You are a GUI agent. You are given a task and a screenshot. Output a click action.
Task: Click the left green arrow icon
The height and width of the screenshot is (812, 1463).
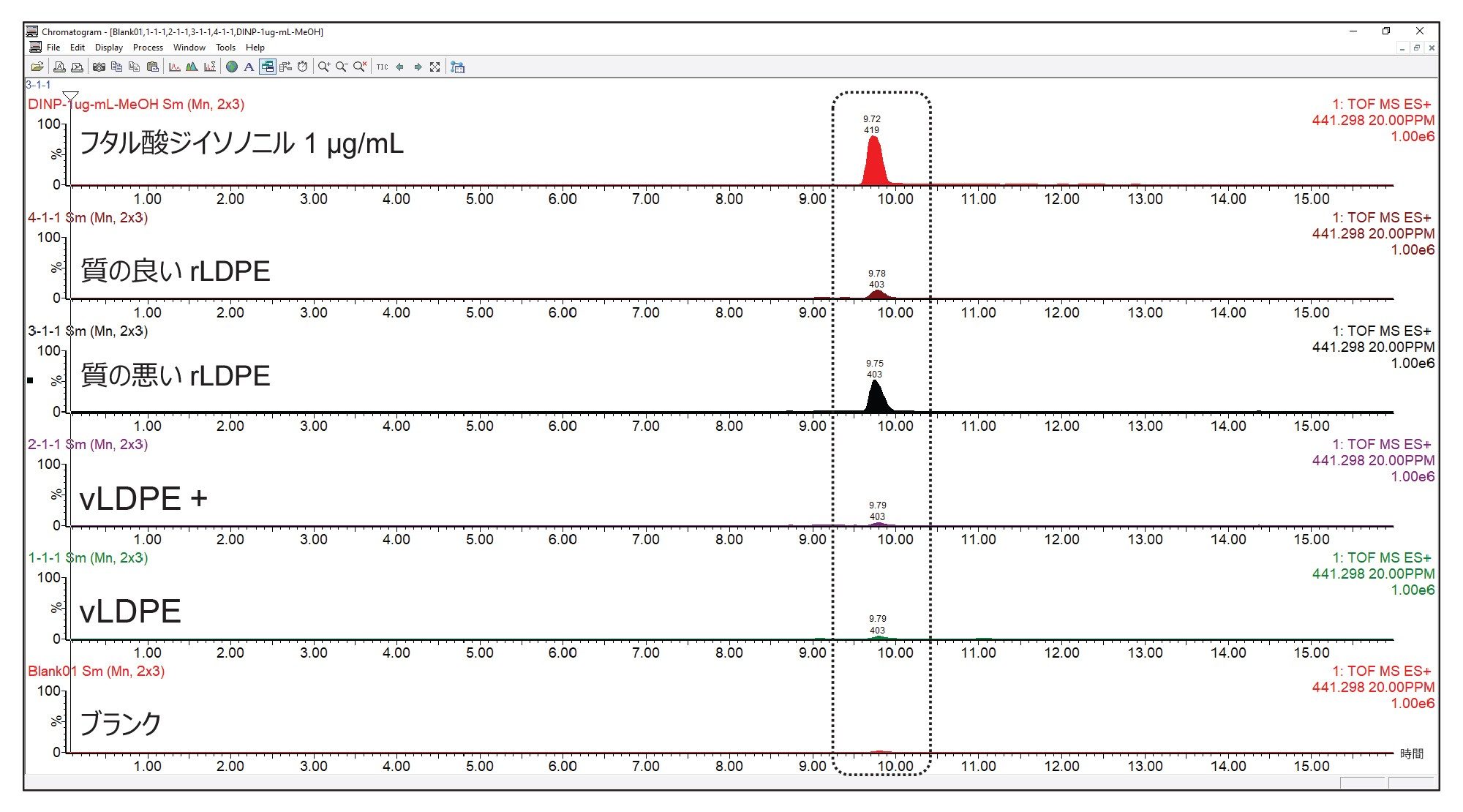click(x=399, y=67)
